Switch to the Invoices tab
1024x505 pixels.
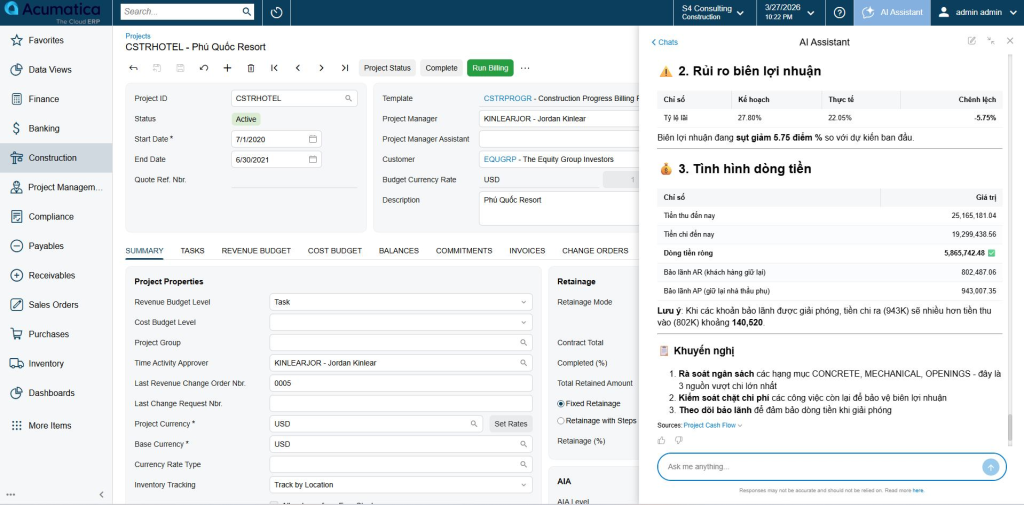[x=527, y=251]
